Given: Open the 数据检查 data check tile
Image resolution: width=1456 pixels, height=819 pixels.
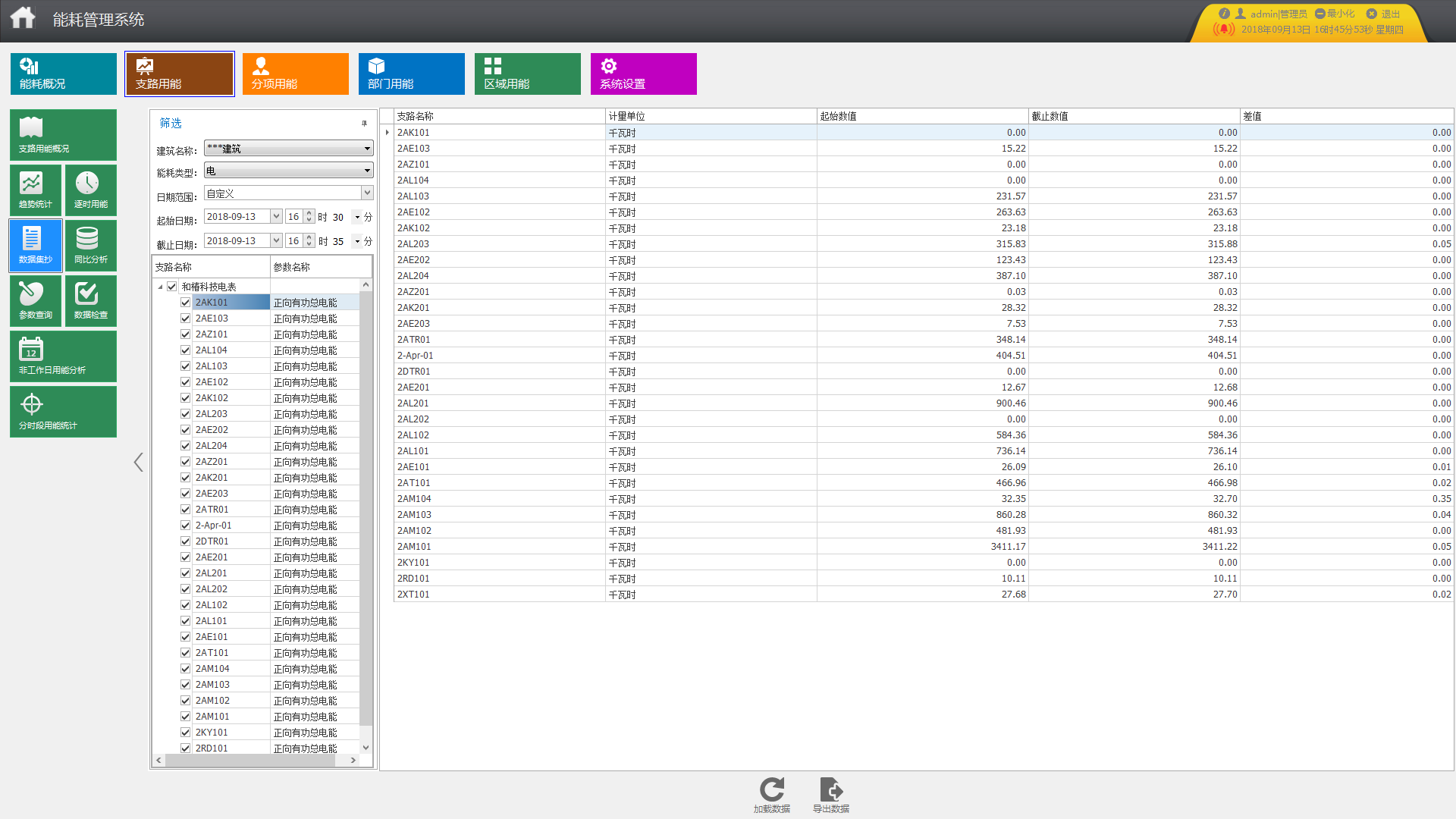Looking at the screenshot, I should [x=90, y=300].
